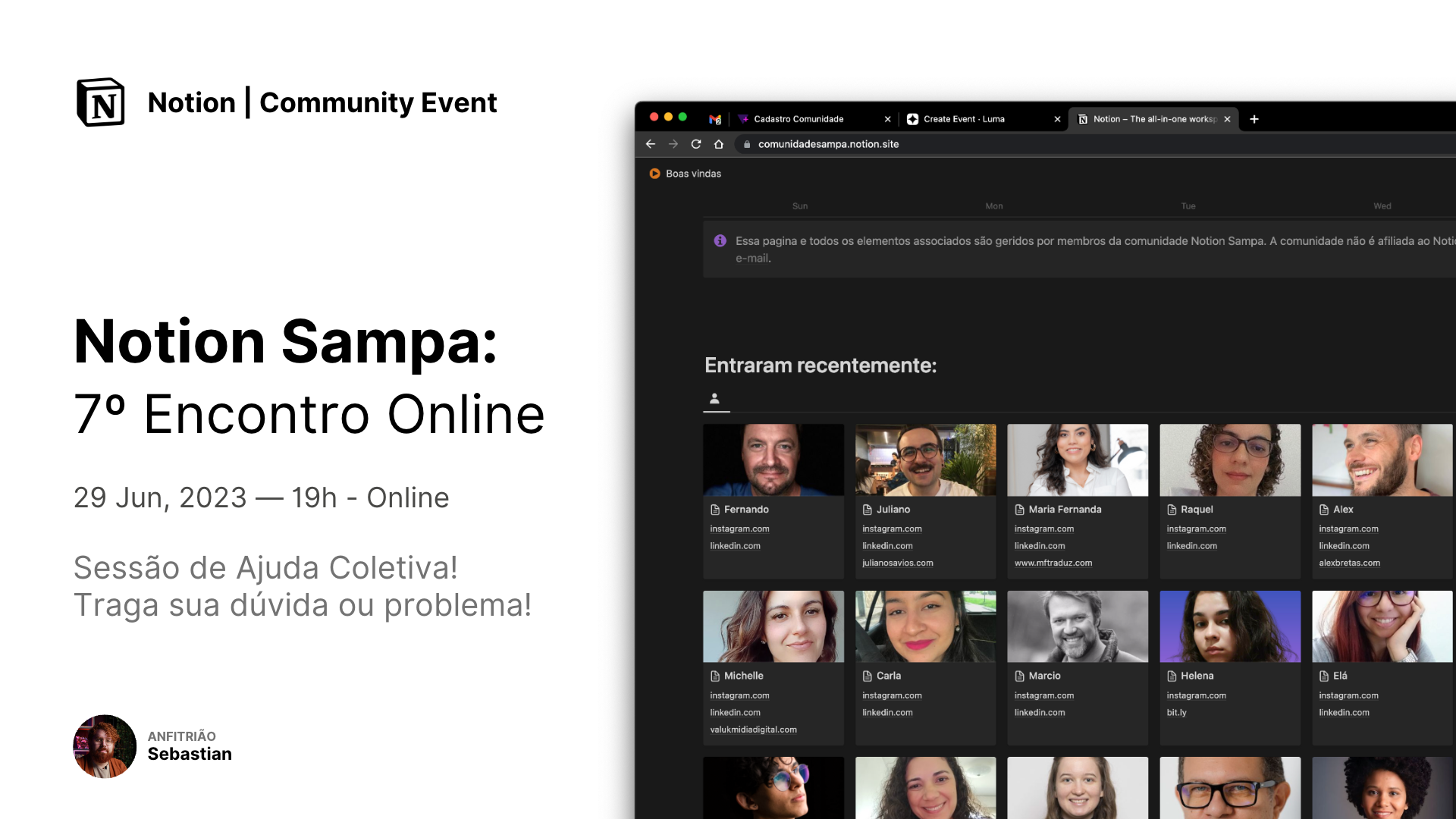This screenshot has height=819, width=1456.
Task: Click the page icon beside Juliano
Action: (x=868, y=510)
